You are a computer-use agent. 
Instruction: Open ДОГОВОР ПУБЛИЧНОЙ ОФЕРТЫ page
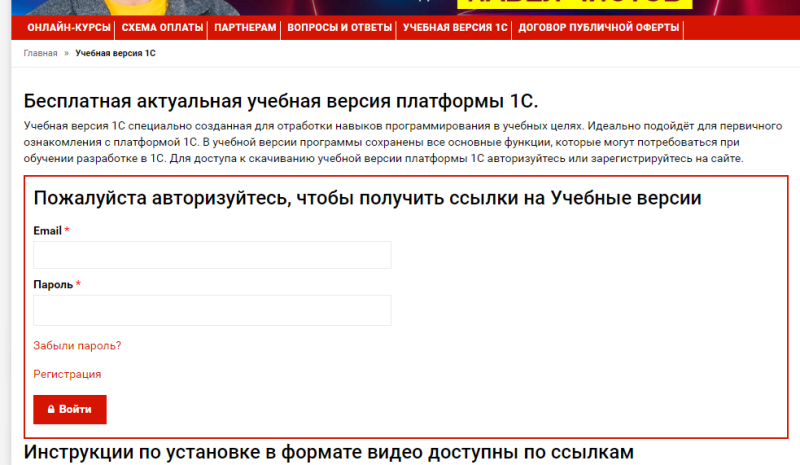click(x=599, y=28)
